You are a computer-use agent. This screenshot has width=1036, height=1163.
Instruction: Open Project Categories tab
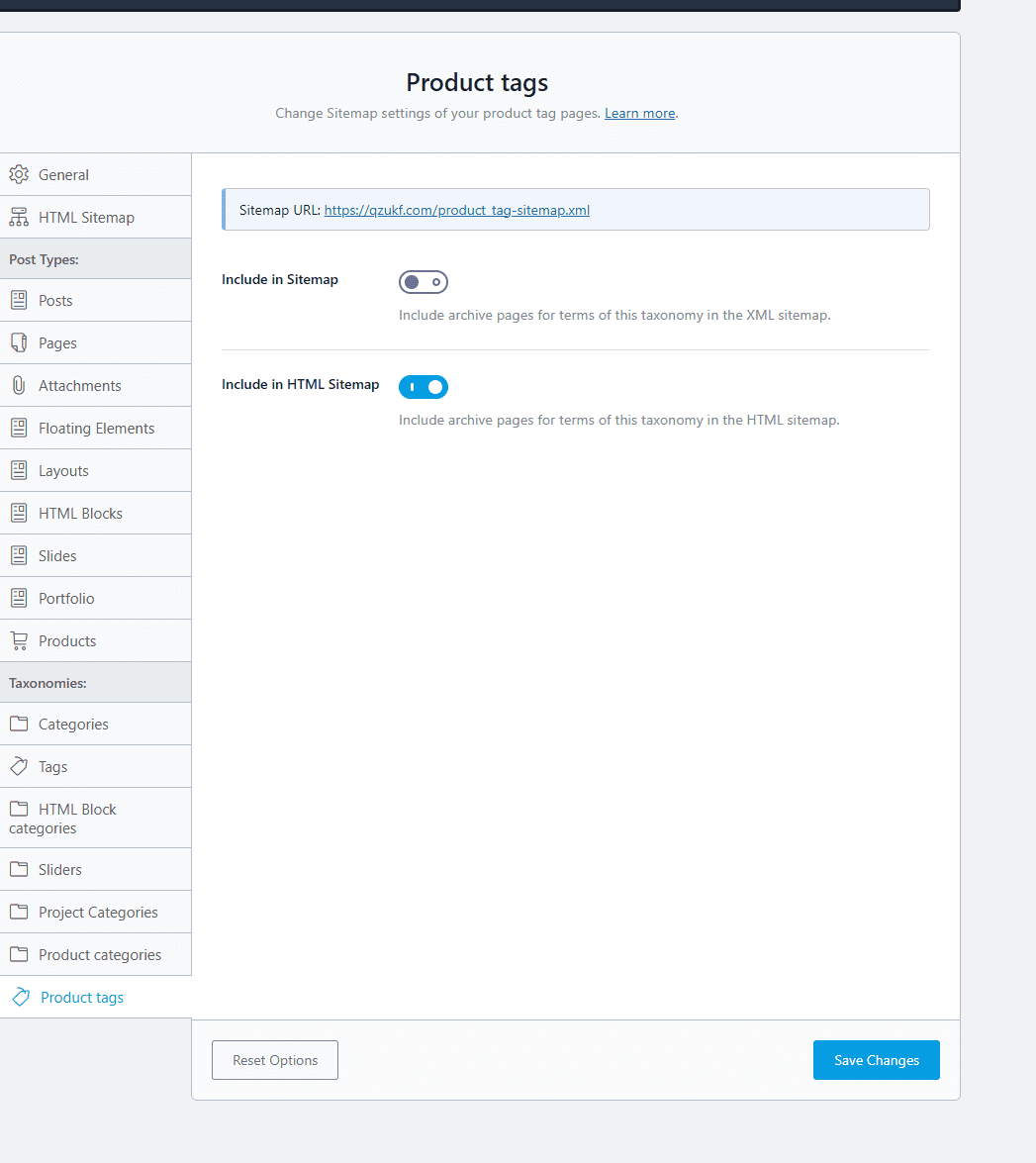pos(96,912)
